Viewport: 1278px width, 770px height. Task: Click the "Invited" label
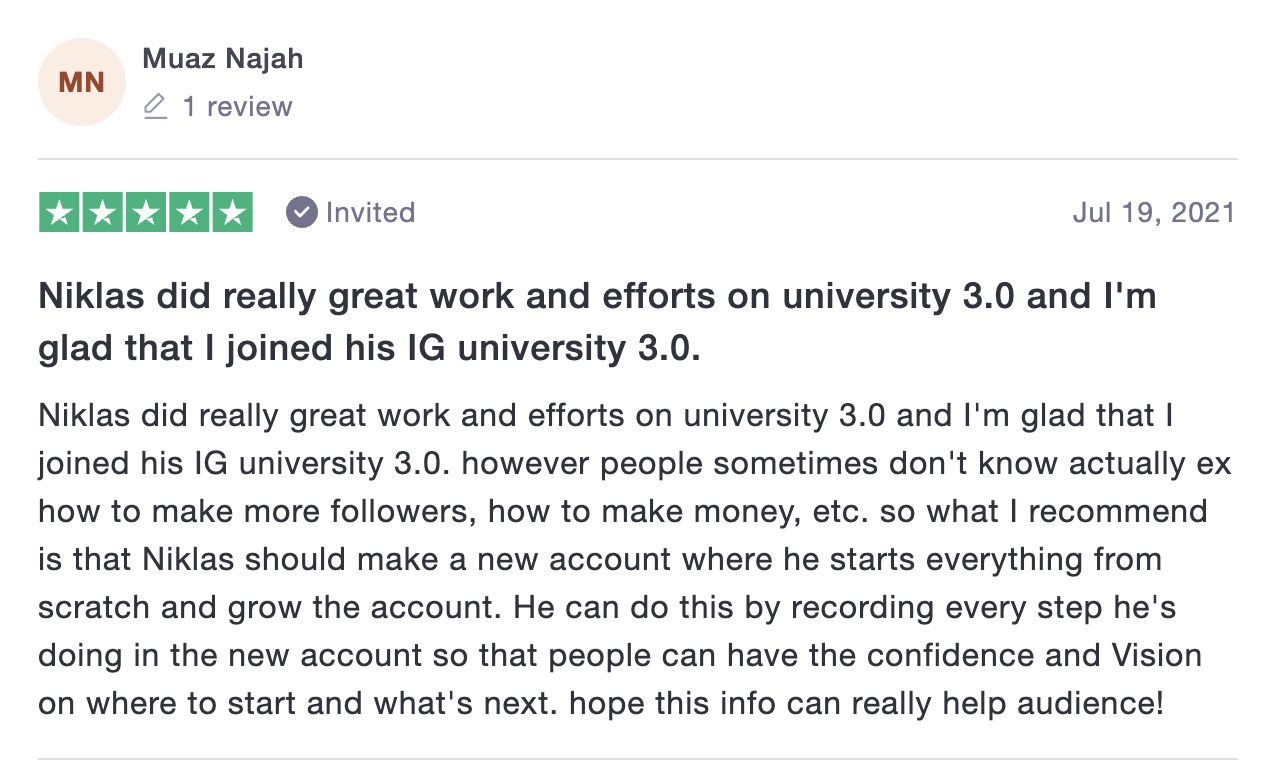pos(370,213)
